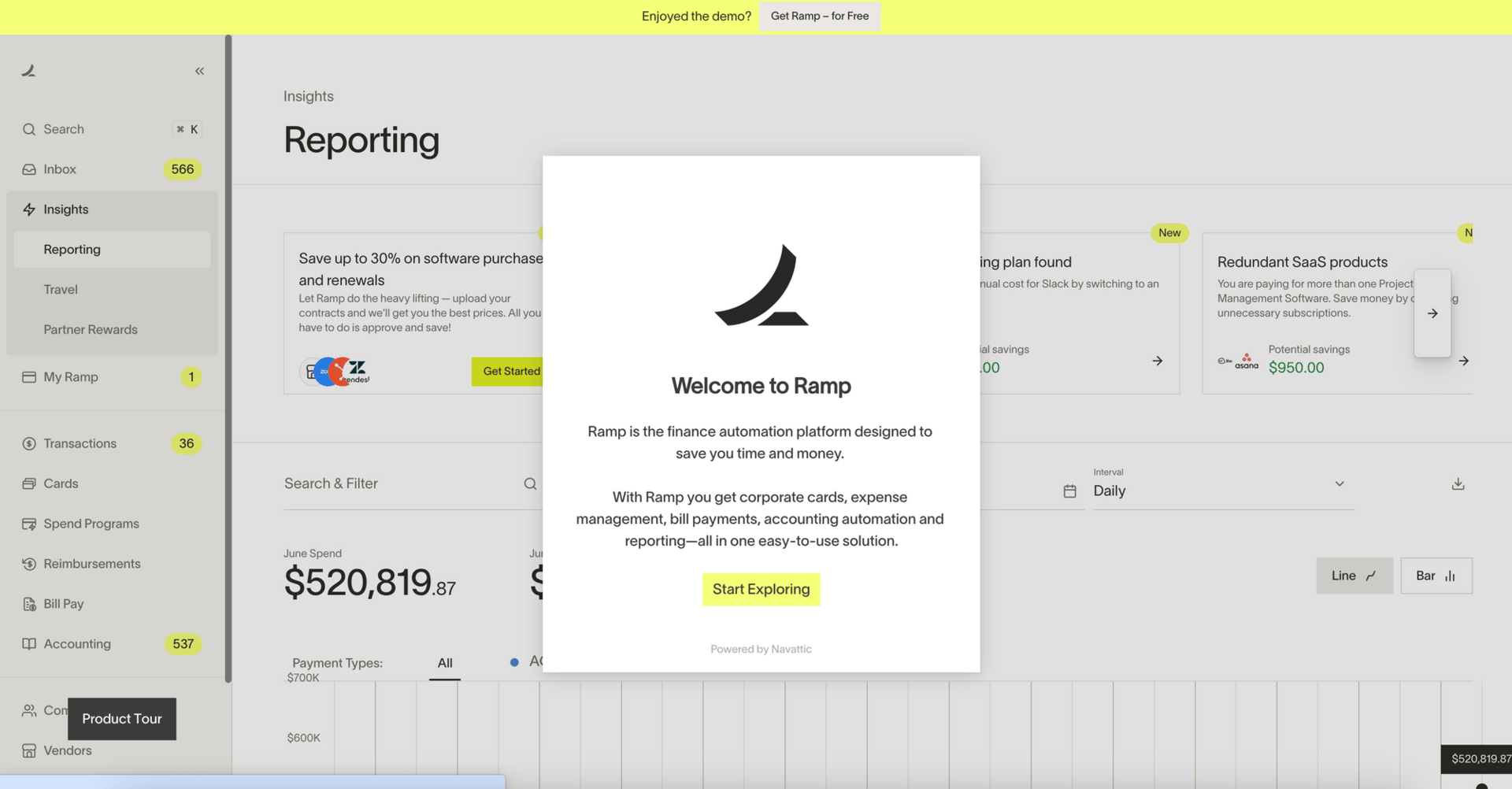Open Vendors in the sidebar
Screen dimensions: 1512x789
coord(112,750)
